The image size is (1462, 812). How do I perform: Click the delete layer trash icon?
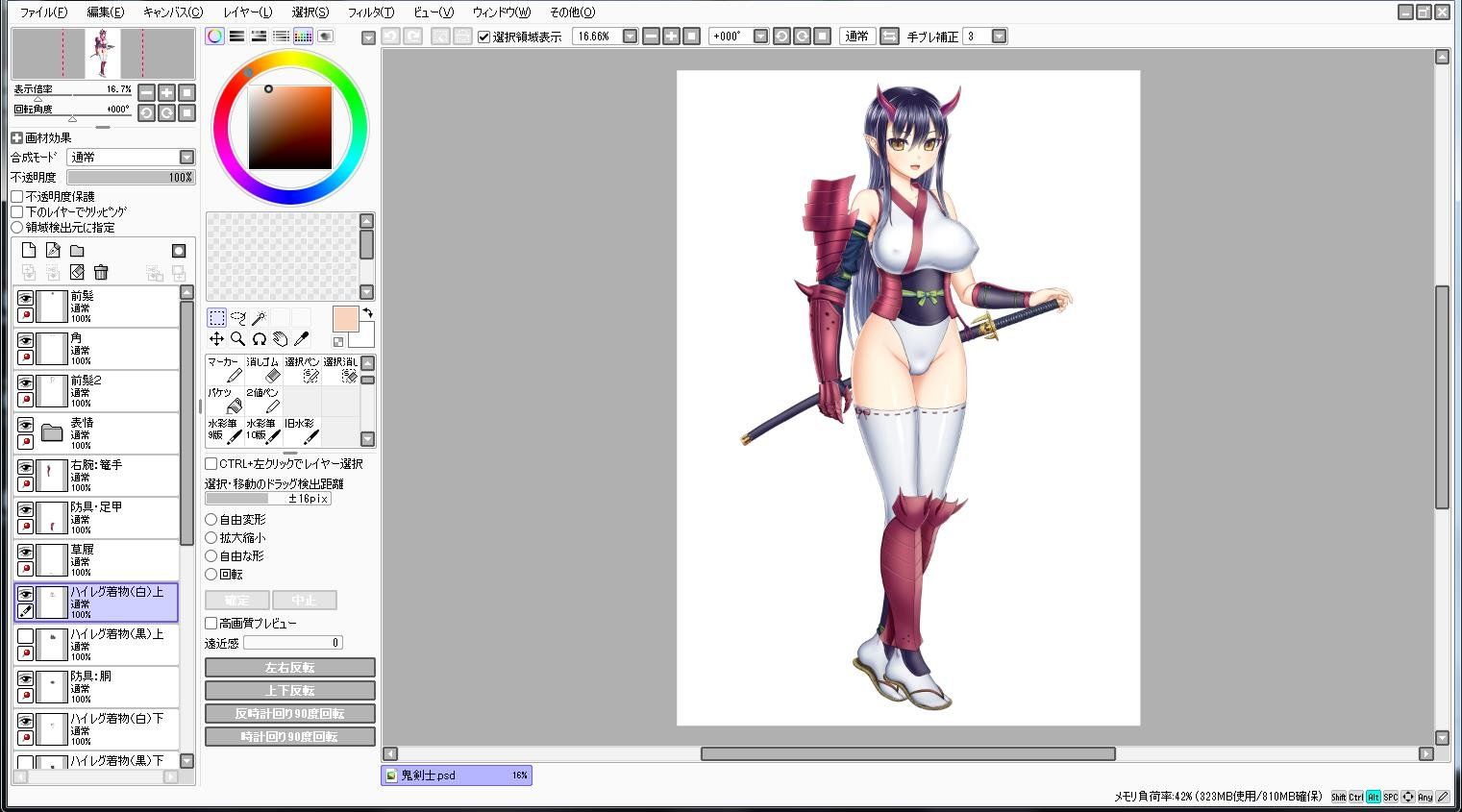(101, 273)
